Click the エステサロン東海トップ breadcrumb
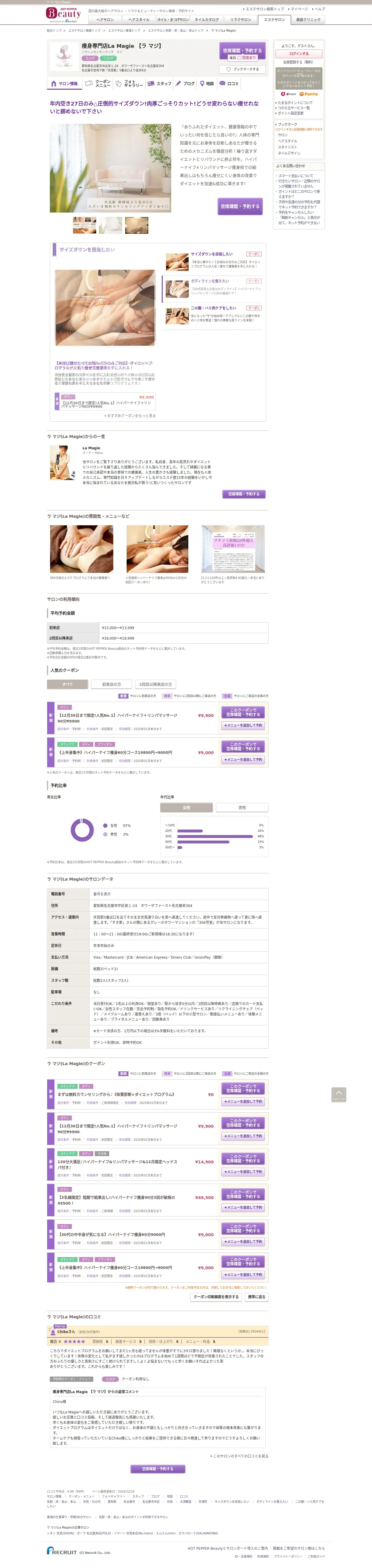The height and width of the screenshot is (1568, 372). click(124, 30)
